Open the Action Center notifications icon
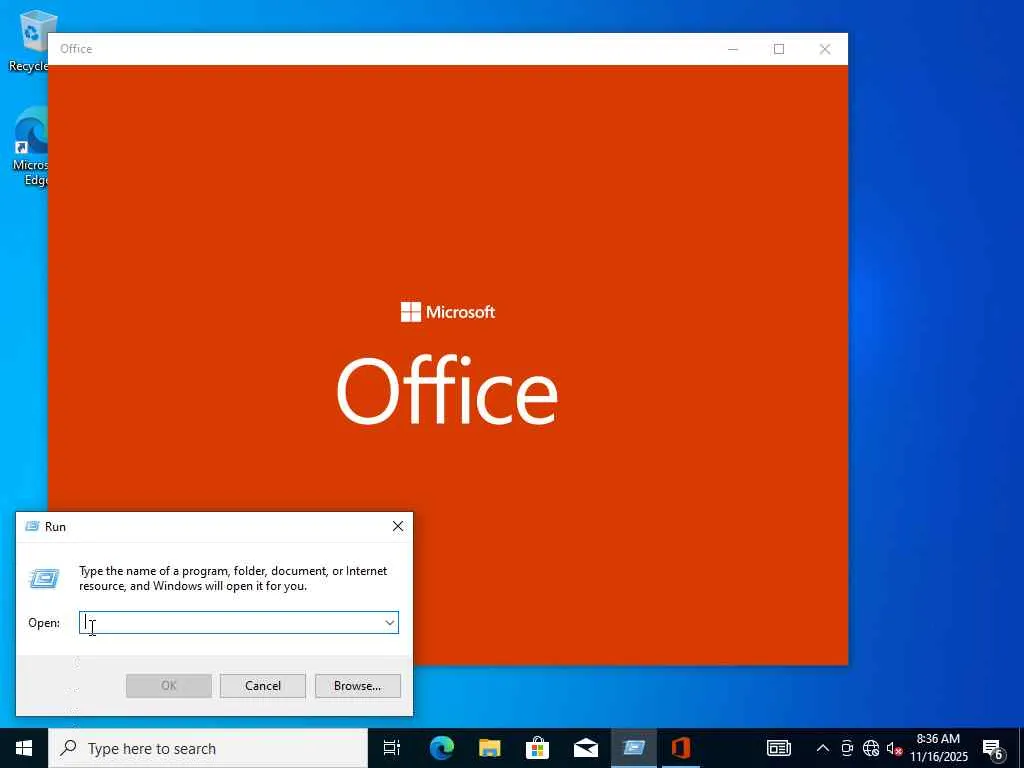Screen dimensions: 1024x768 point(993,749)
